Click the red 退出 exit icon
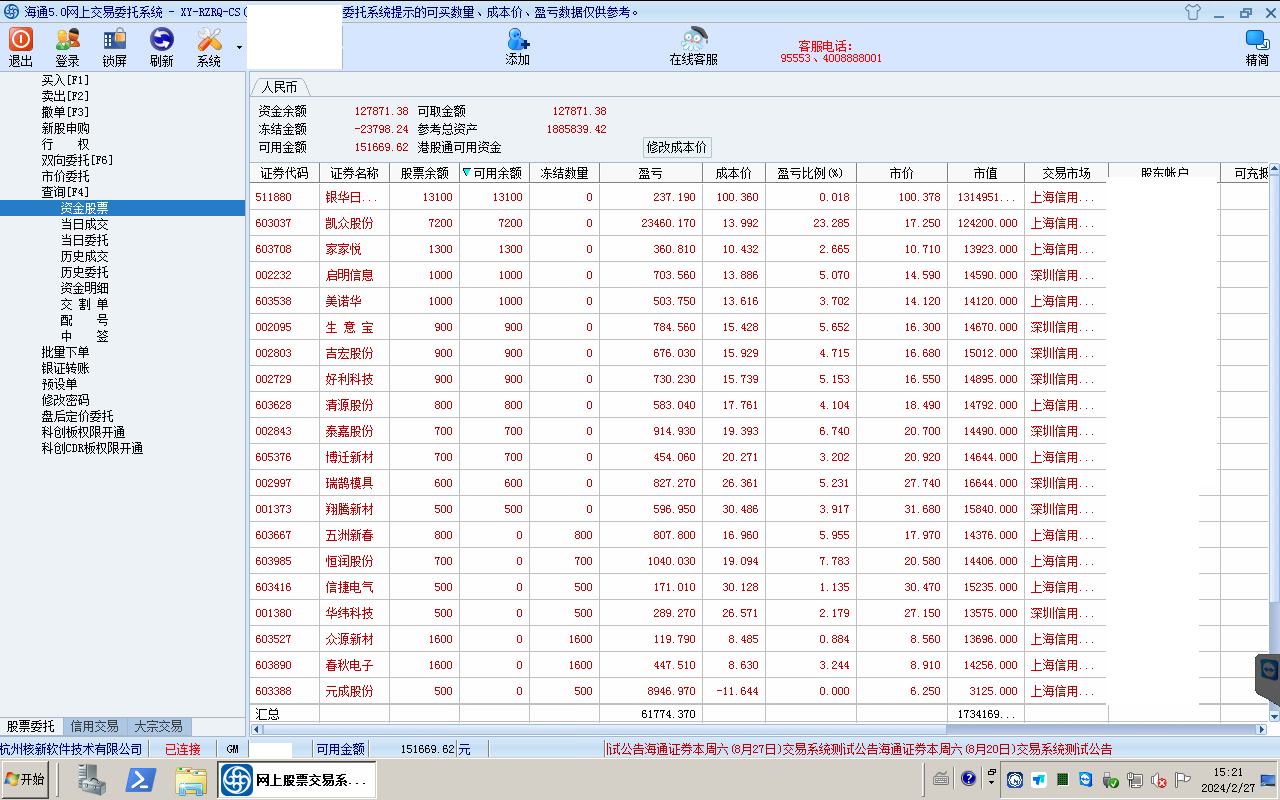Viewport: 1280px width, 800px height. (21, 40)
